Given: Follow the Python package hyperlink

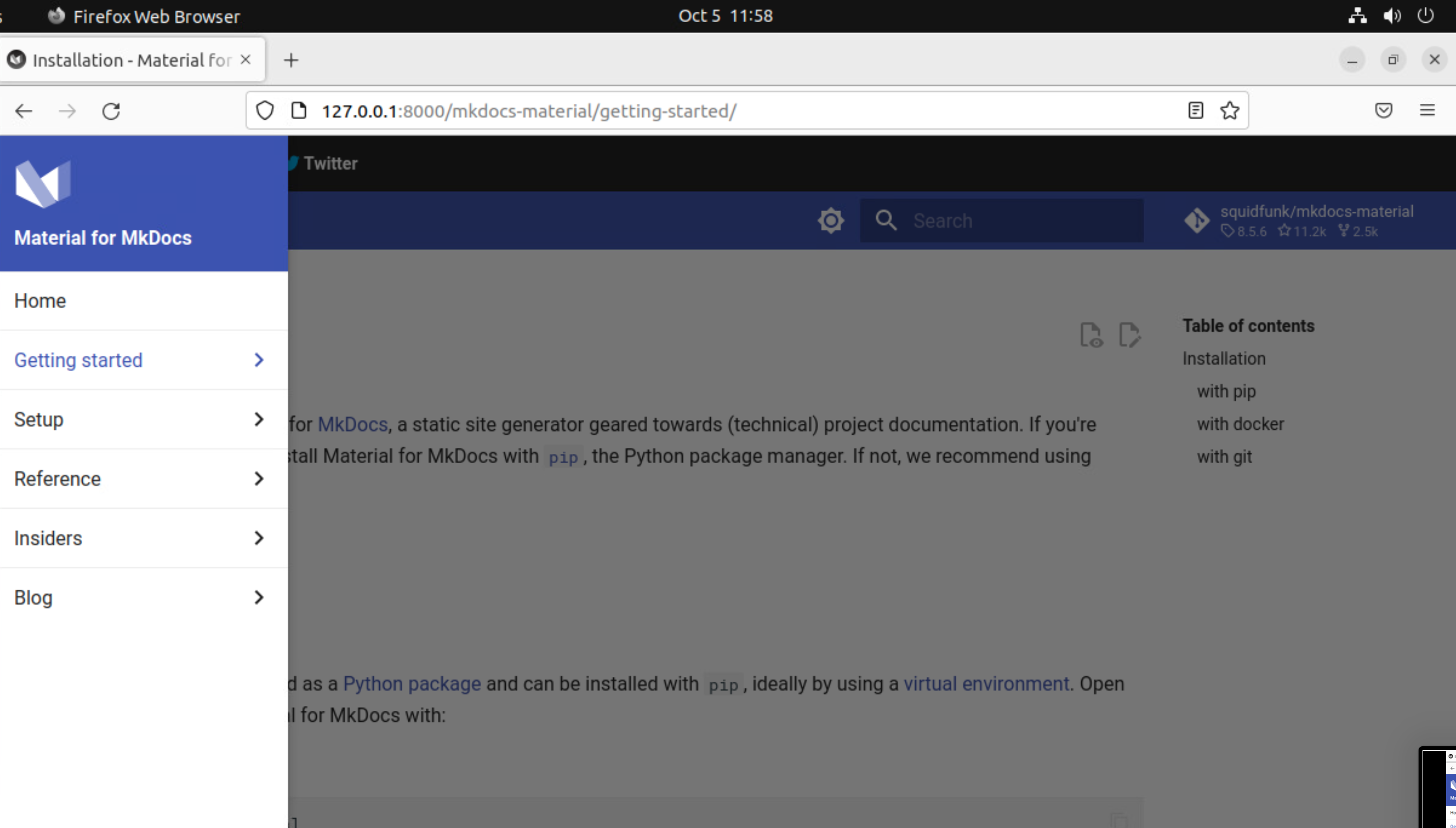Looking at the screenshot, I should [412, 684].
